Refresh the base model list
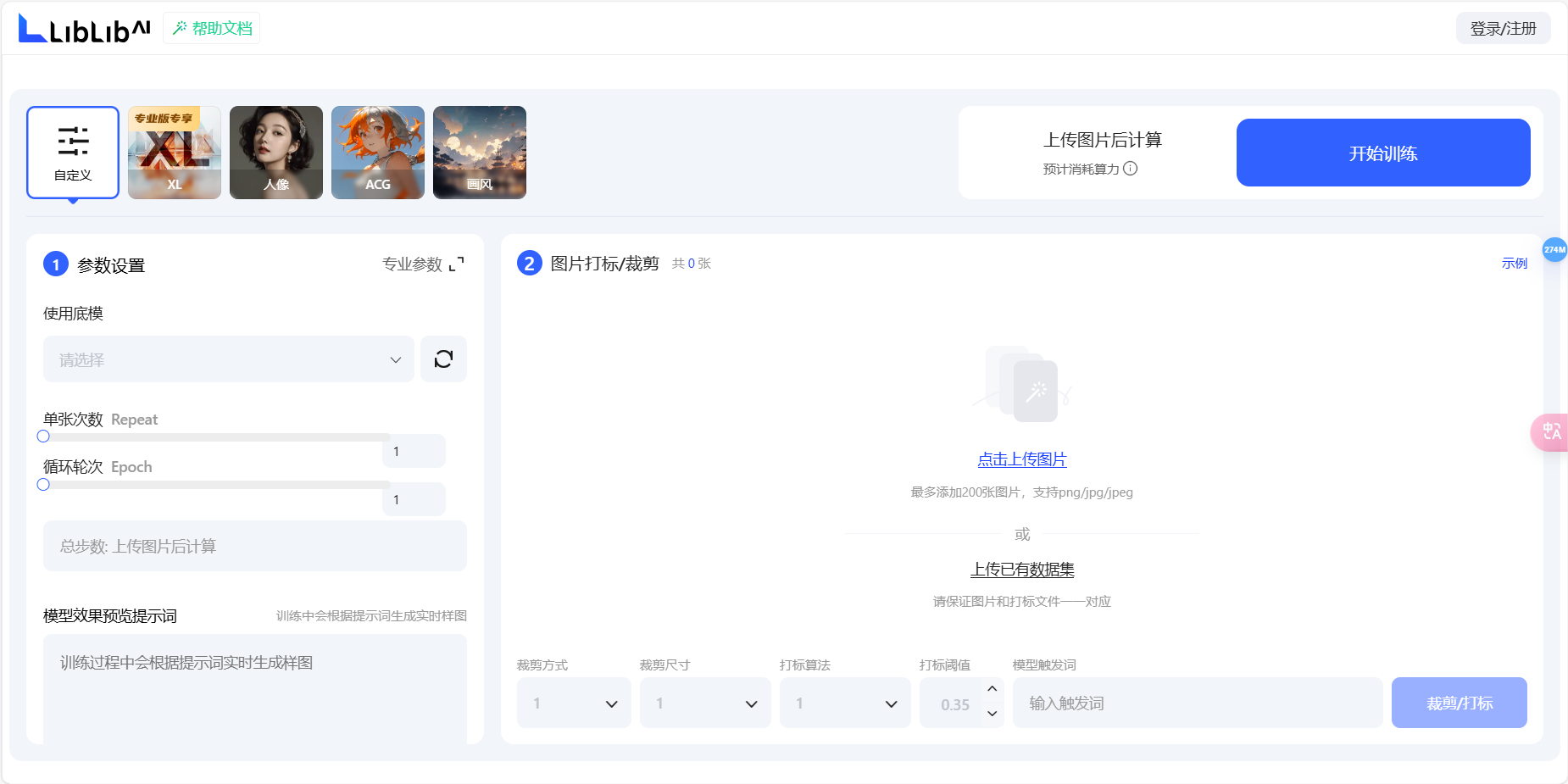The height and width of the screenshot is (784, 1568). [443, 359]
